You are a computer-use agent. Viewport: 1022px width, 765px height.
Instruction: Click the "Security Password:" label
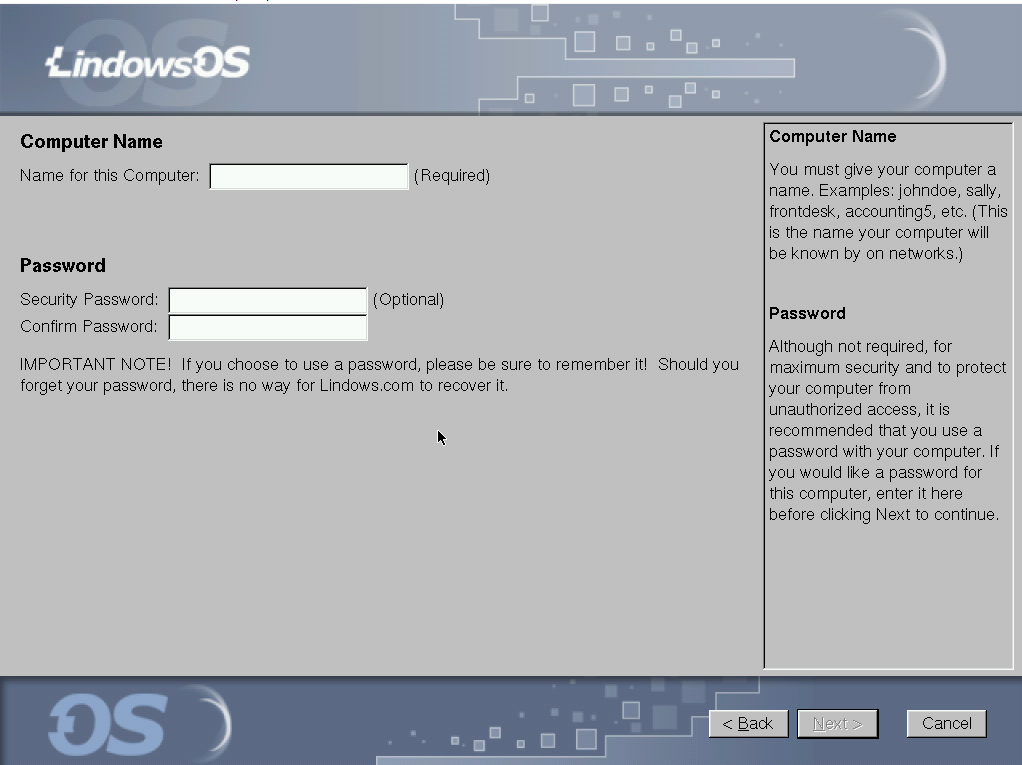point(89,300)
